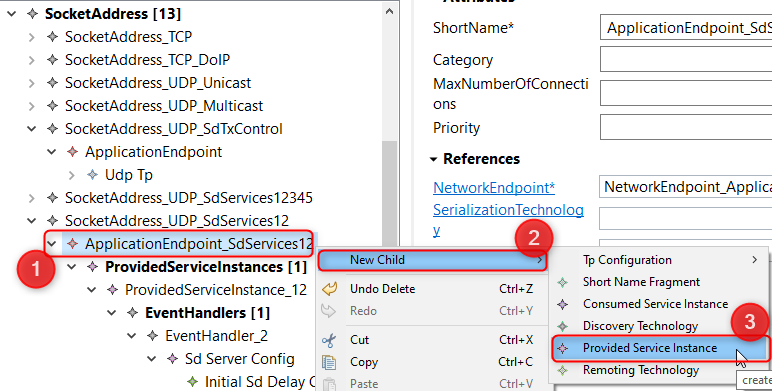
Task: Focus the Category input field
Action: (x=686, y=60)
